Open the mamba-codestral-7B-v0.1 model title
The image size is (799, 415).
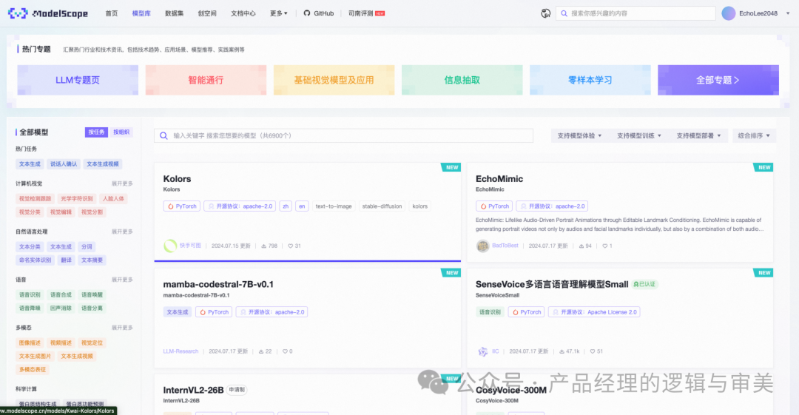coord(218,284)
